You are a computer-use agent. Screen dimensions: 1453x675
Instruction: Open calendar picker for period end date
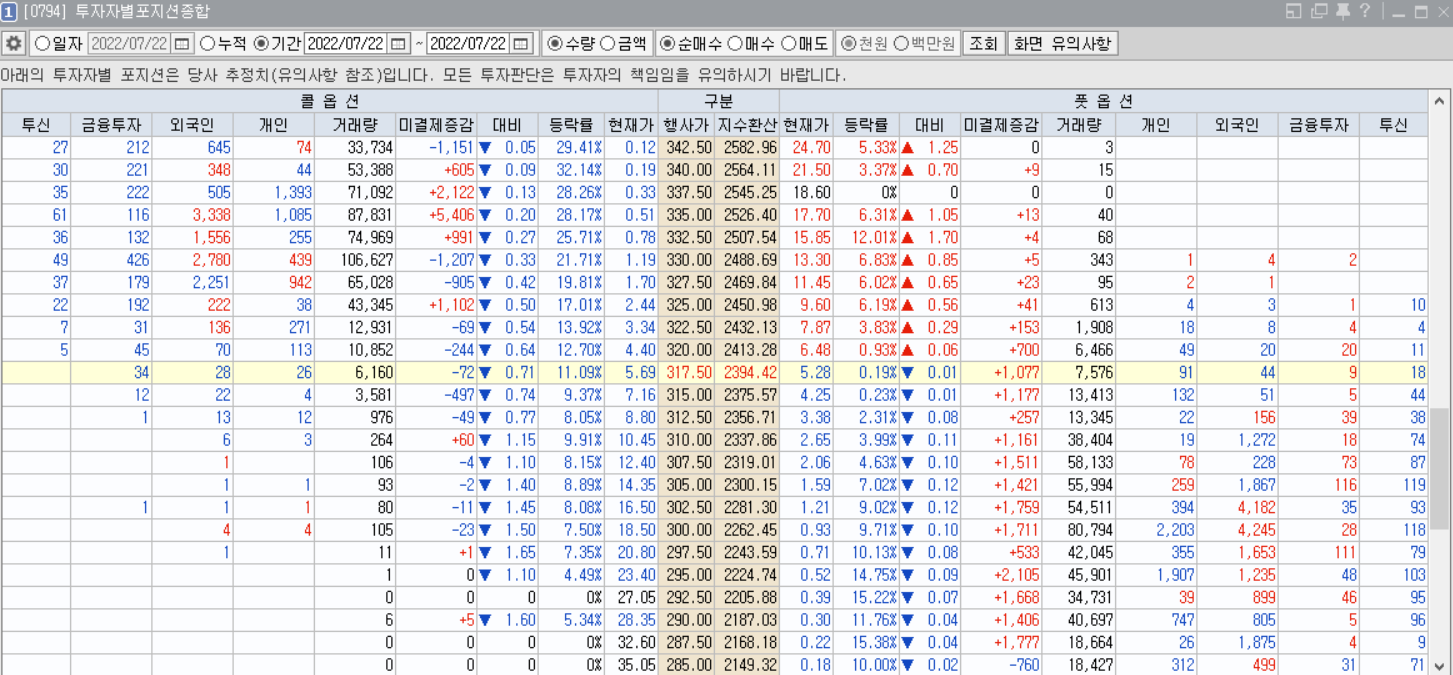[x=521, y=44]
